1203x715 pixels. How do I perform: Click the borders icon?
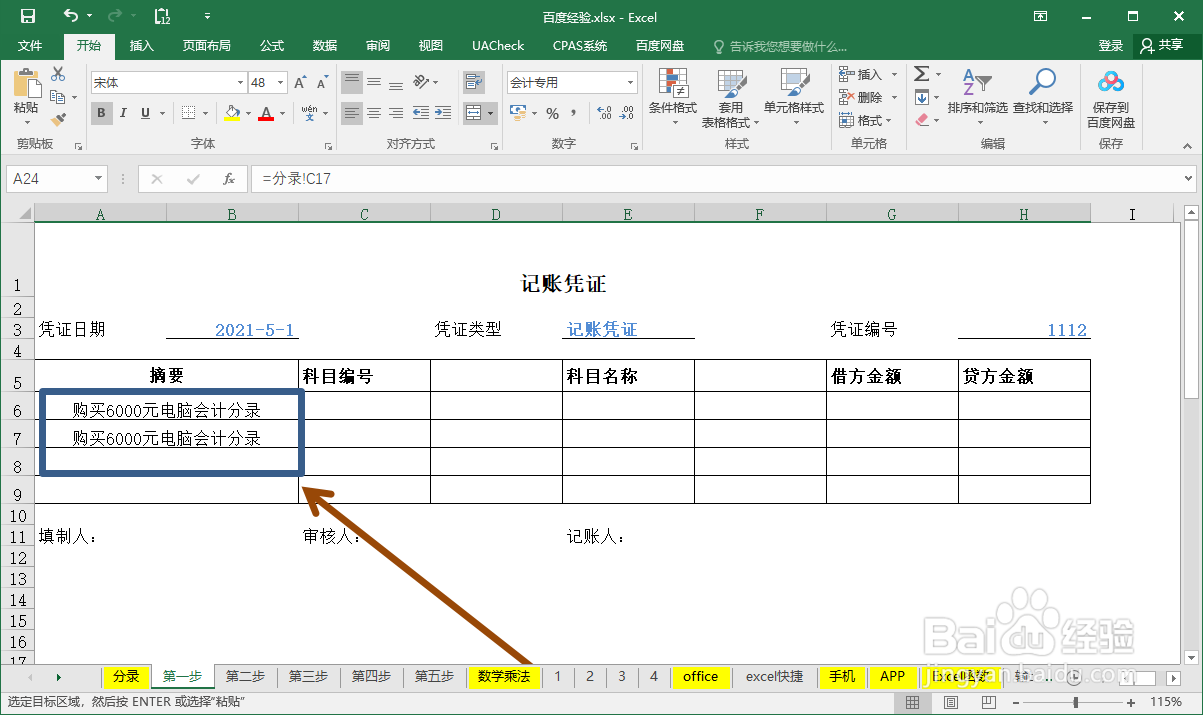(x=187, y=113)
